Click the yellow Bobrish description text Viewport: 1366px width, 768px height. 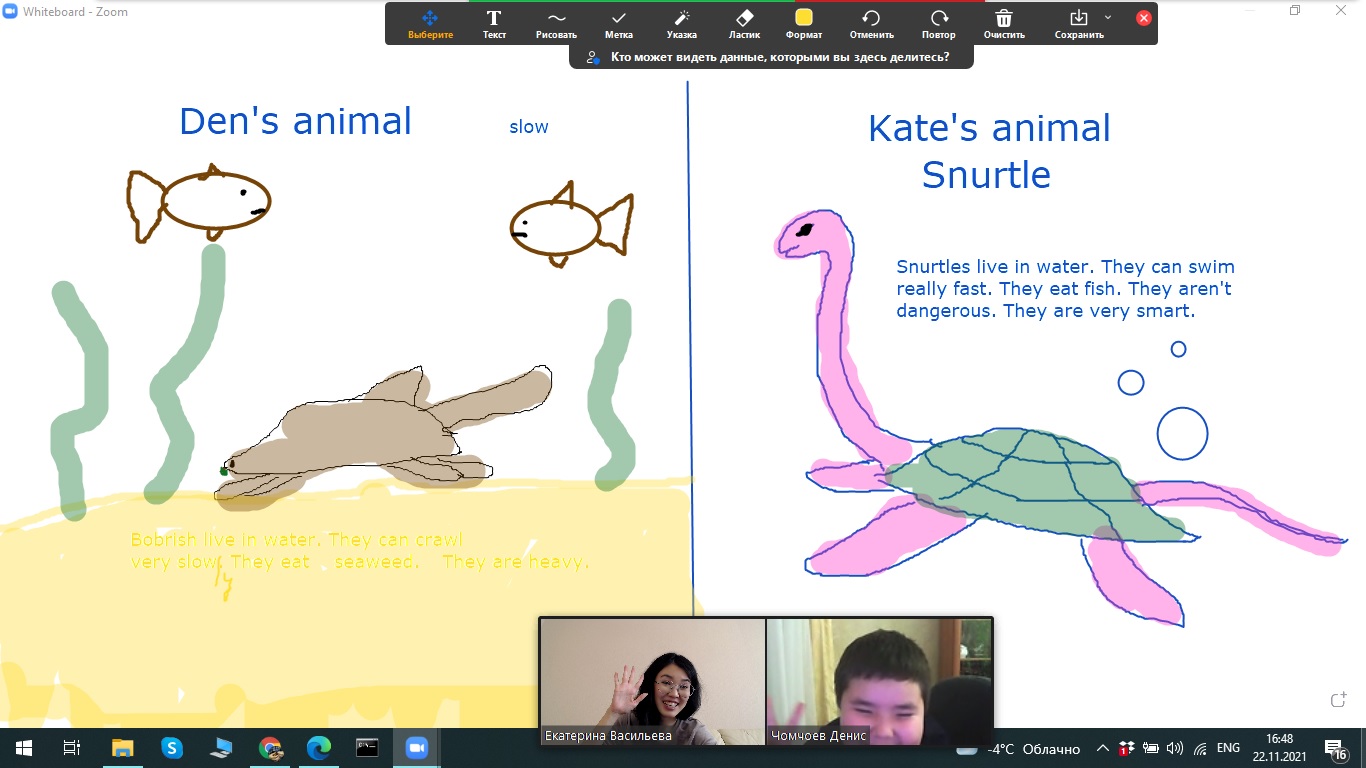pyautogui.click(x=360, y=551)
